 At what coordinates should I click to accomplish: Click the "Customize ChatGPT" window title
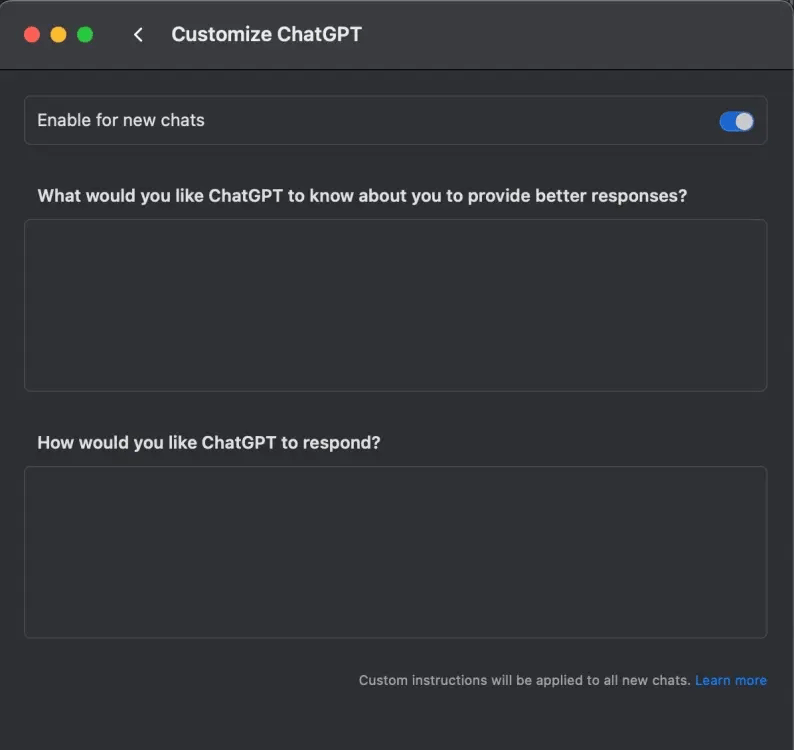tap(266, 35)
